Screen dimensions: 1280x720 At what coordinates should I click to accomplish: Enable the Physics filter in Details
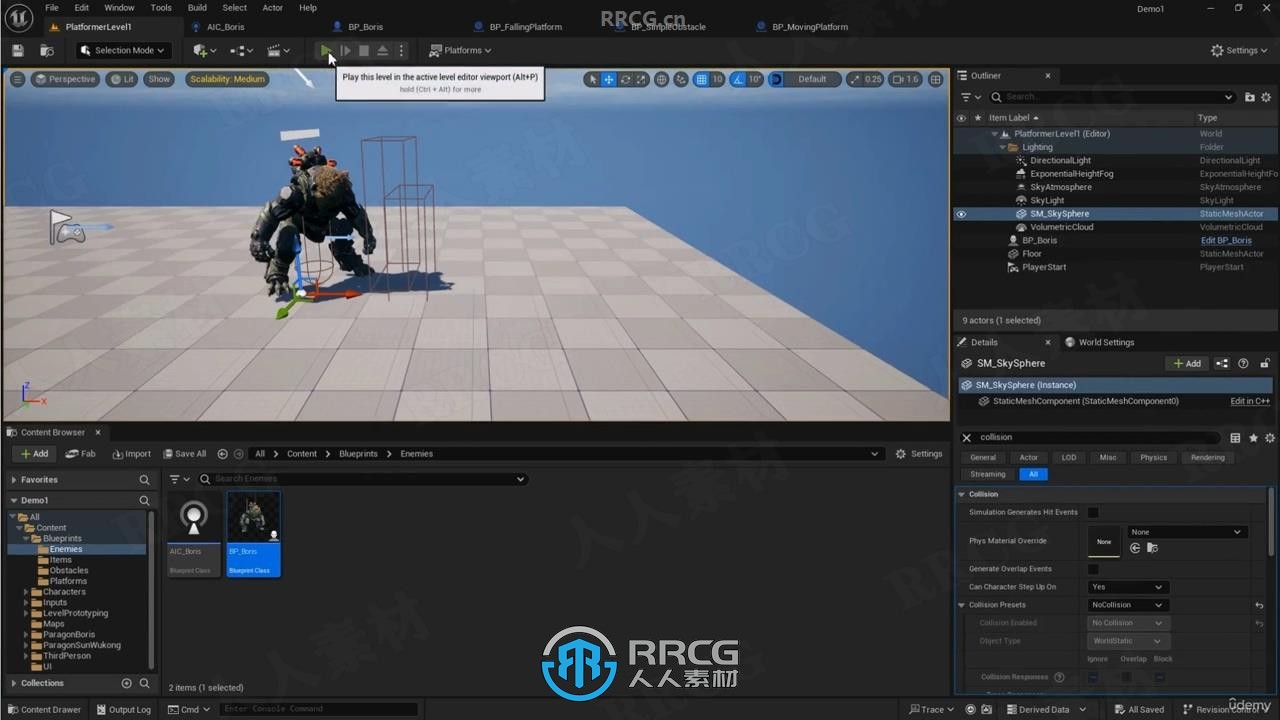click(1153, 458)
